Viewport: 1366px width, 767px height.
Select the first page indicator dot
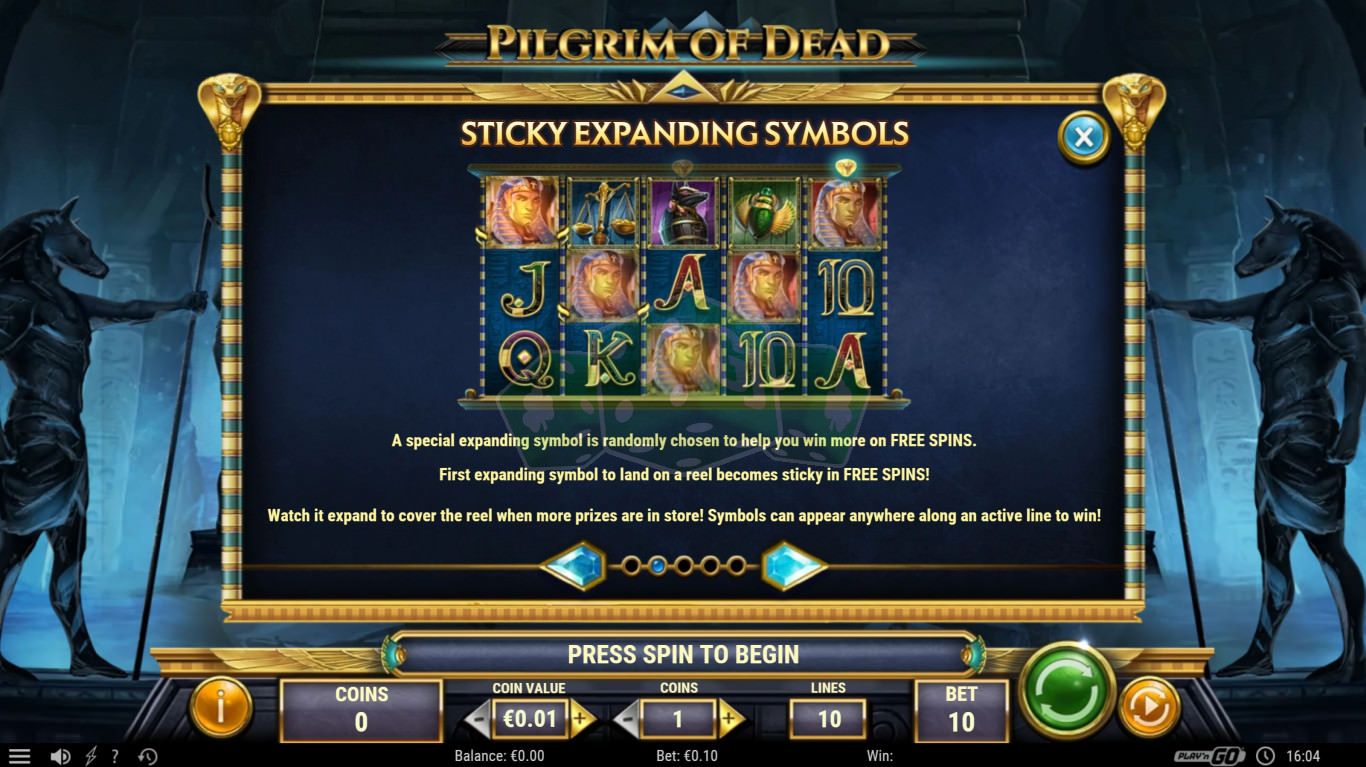632,566
